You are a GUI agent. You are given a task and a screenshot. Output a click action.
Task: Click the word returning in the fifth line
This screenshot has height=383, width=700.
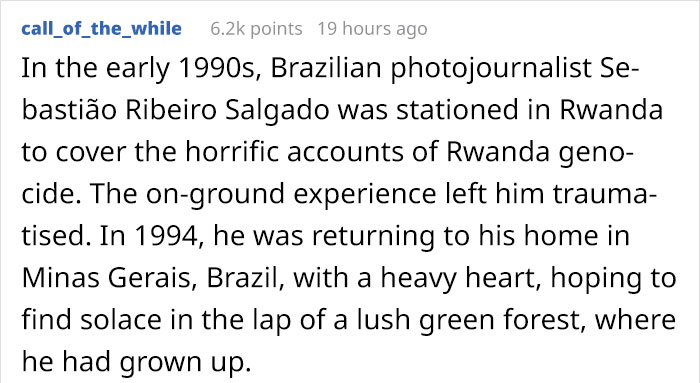click(373, 237)
